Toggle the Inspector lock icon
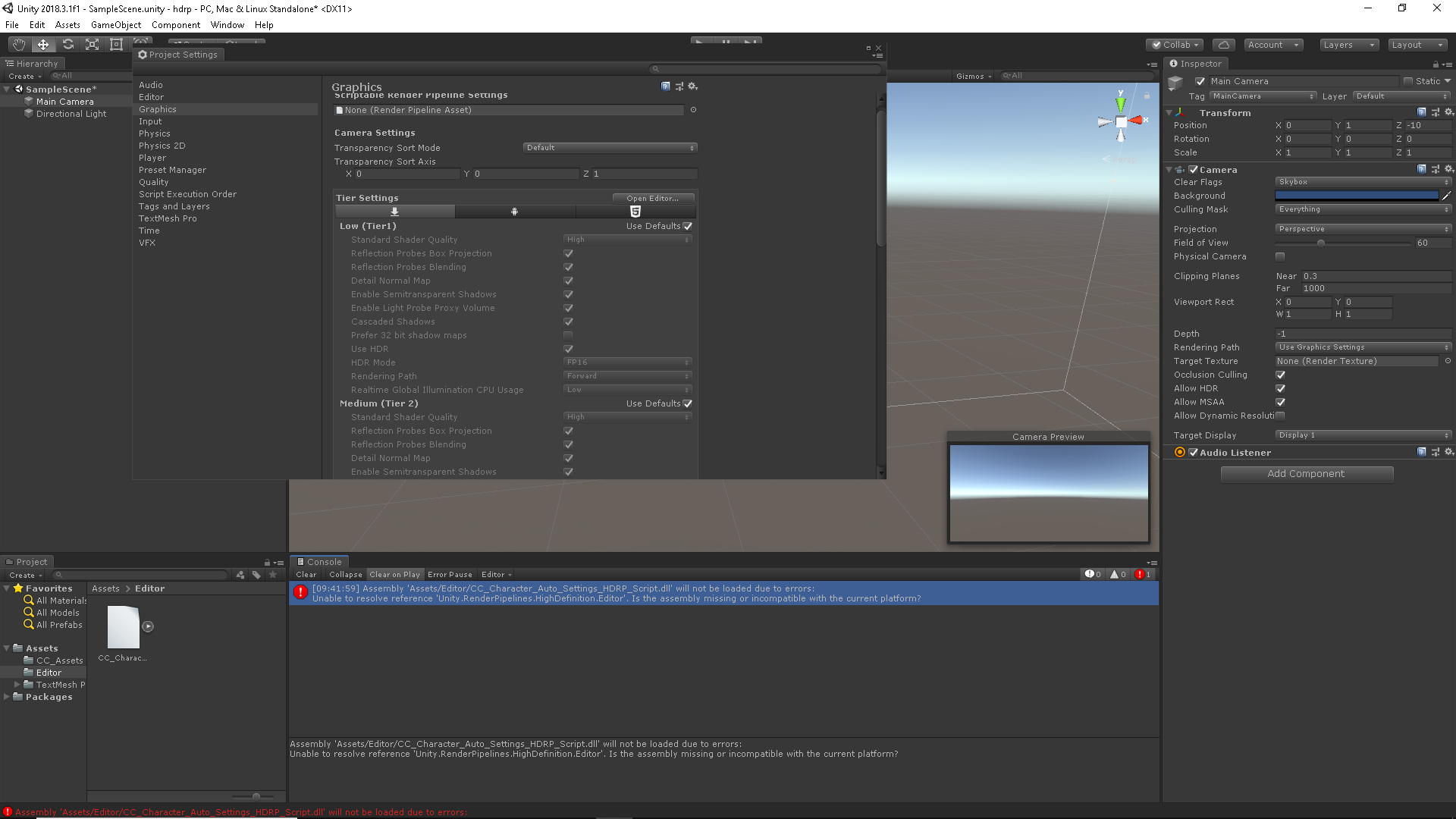 (x=1436, y=64)
